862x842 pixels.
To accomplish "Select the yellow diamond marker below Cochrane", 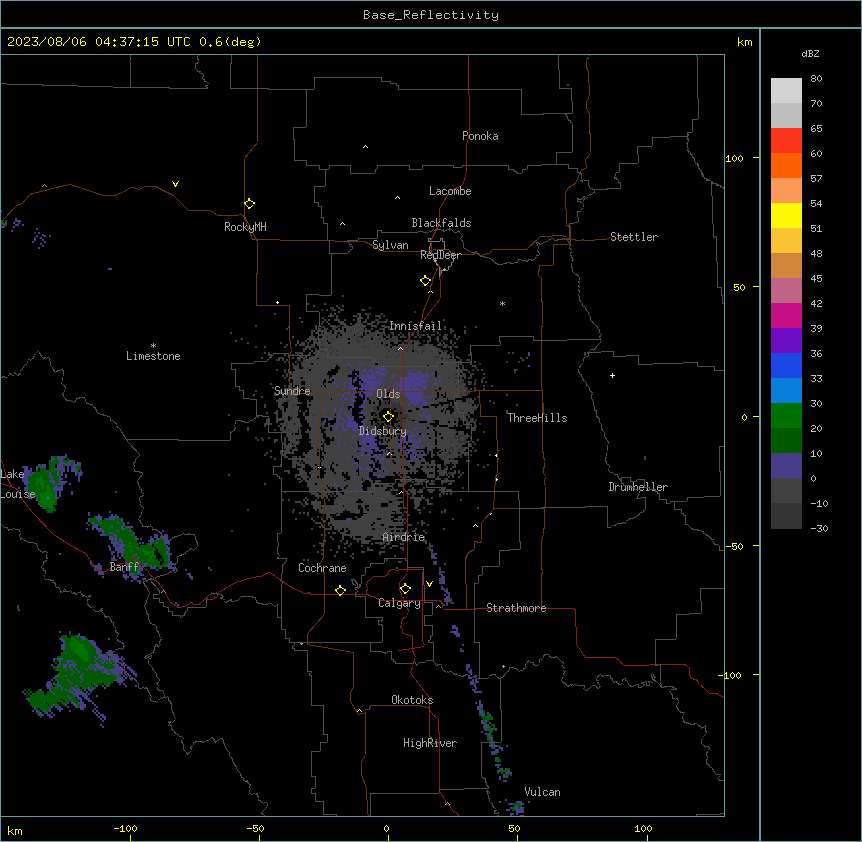I will pos(340,590).
